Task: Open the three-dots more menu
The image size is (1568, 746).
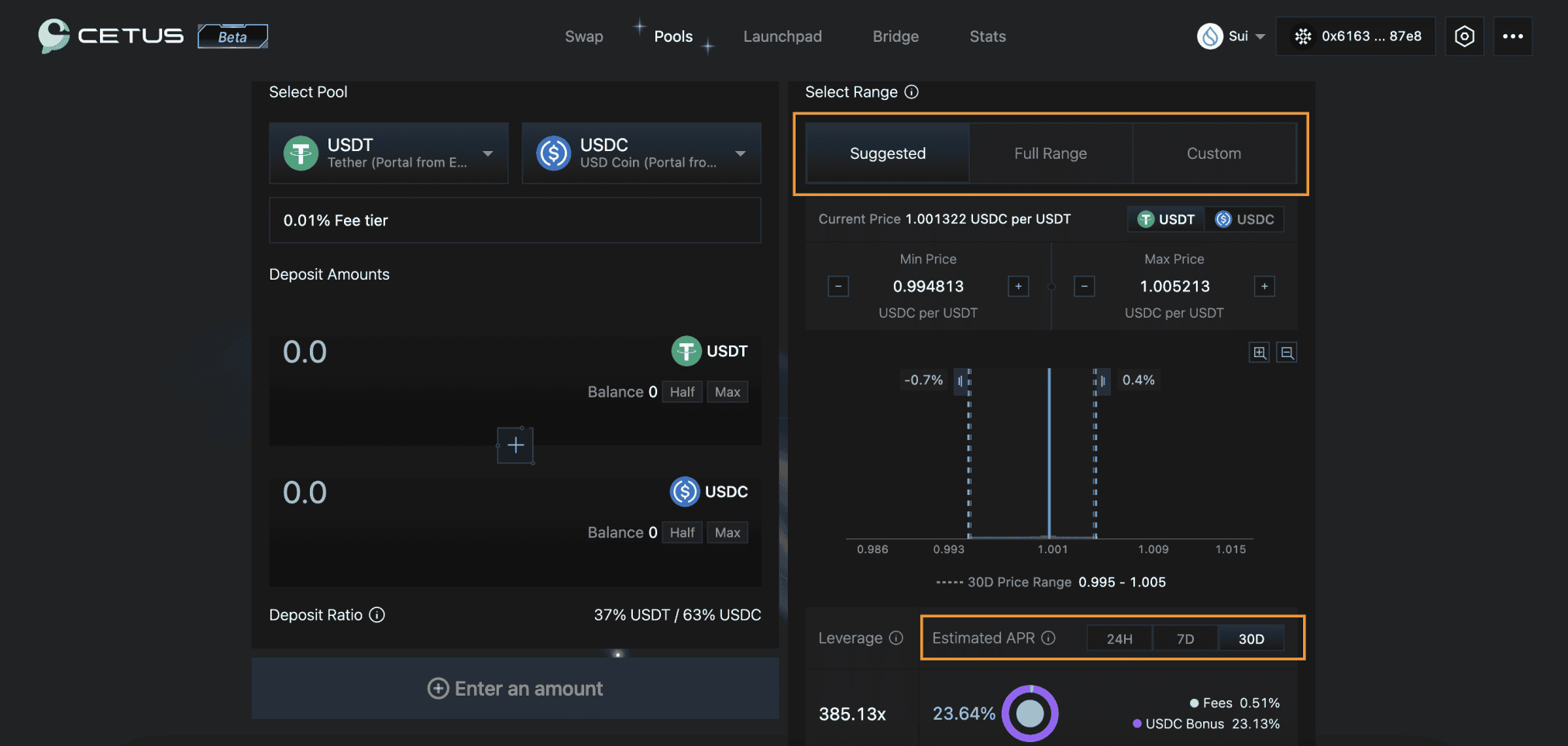Action: (1513, 36)
